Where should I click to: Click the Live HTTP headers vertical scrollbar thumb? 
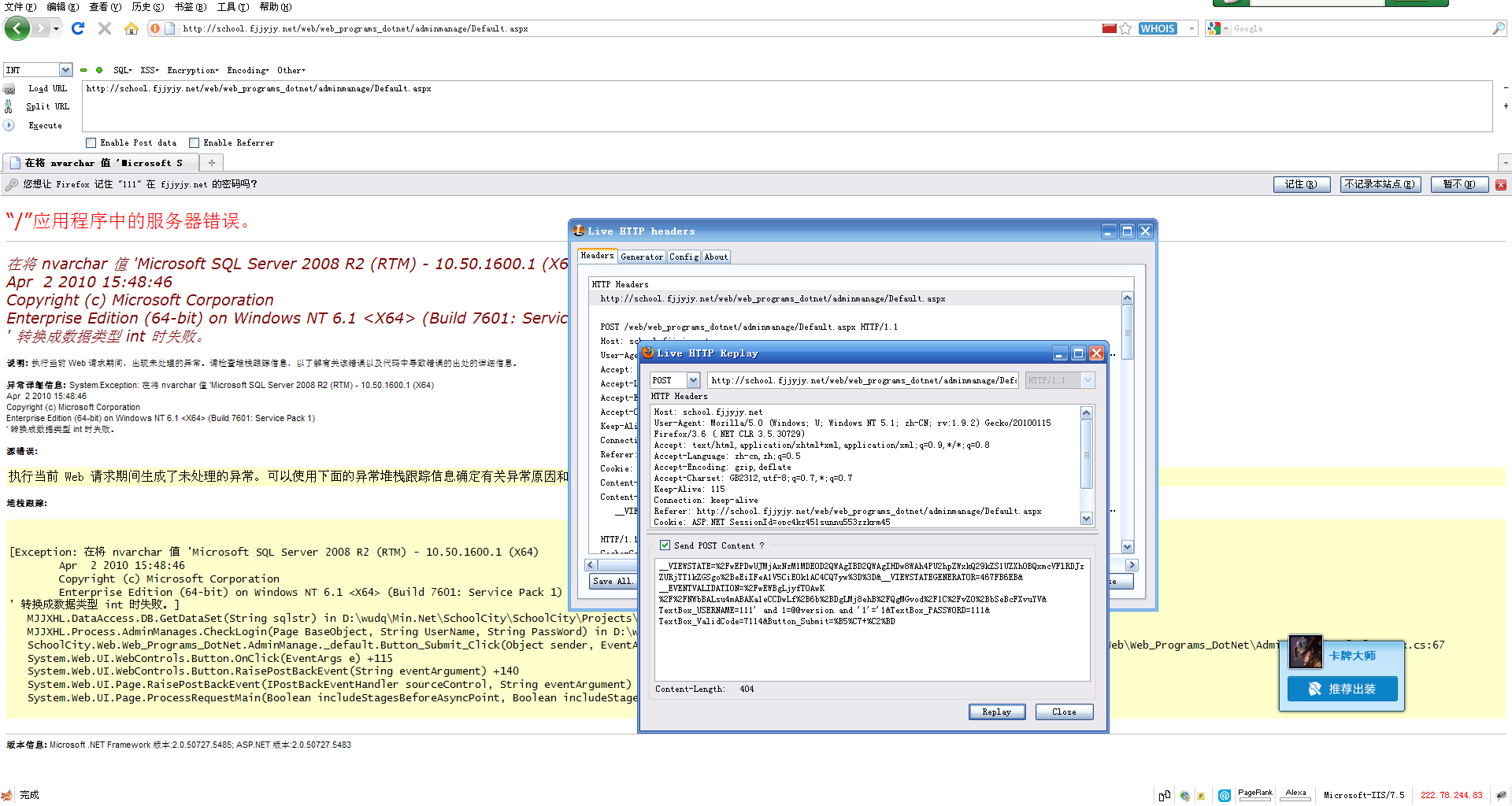[x=1127, y=332]
